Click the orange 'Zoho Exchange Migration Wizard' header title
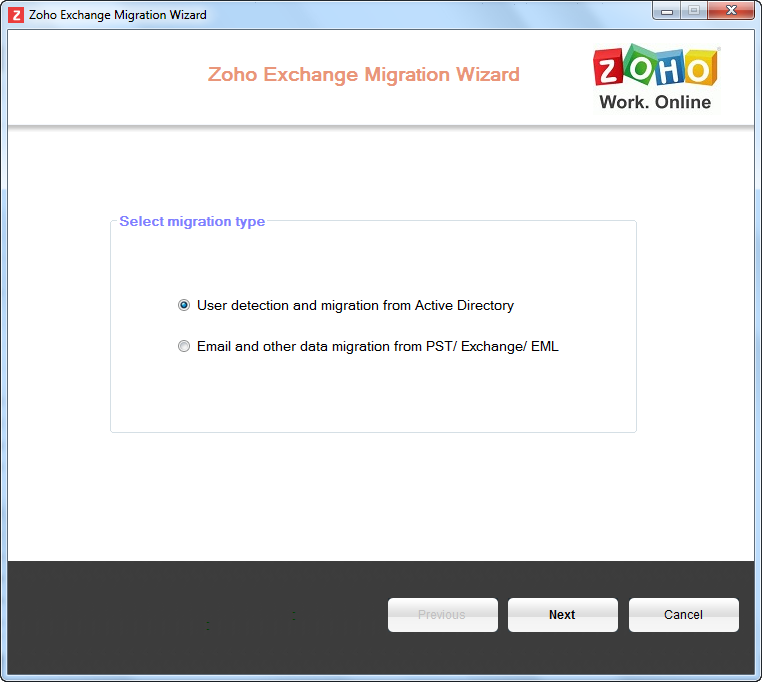The width and height of the screenshot is (762, 682). (363, 75)
